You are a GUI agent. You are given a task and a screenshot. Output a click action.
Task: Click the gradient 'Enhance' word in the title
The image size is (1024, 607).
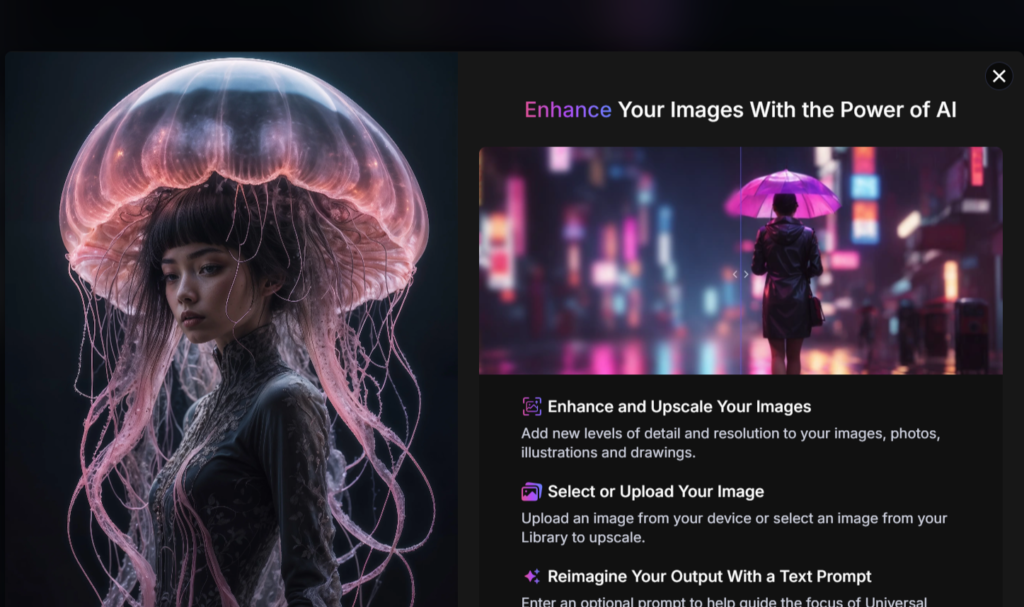click(x=567, y=110)
